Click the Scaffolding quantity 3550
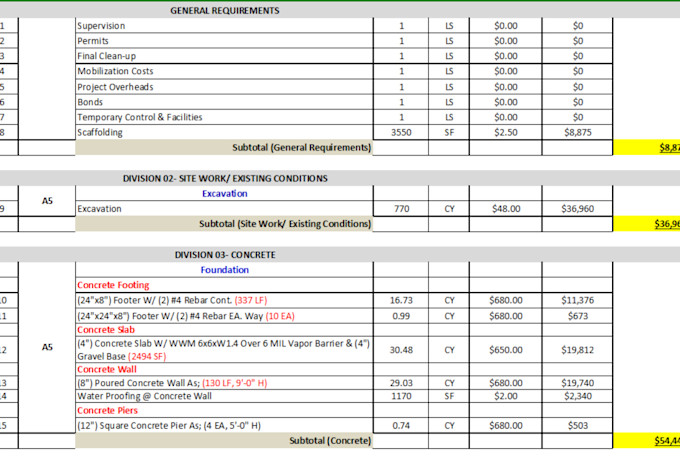This screenshot has width=680, height=459. coord(401,132)
